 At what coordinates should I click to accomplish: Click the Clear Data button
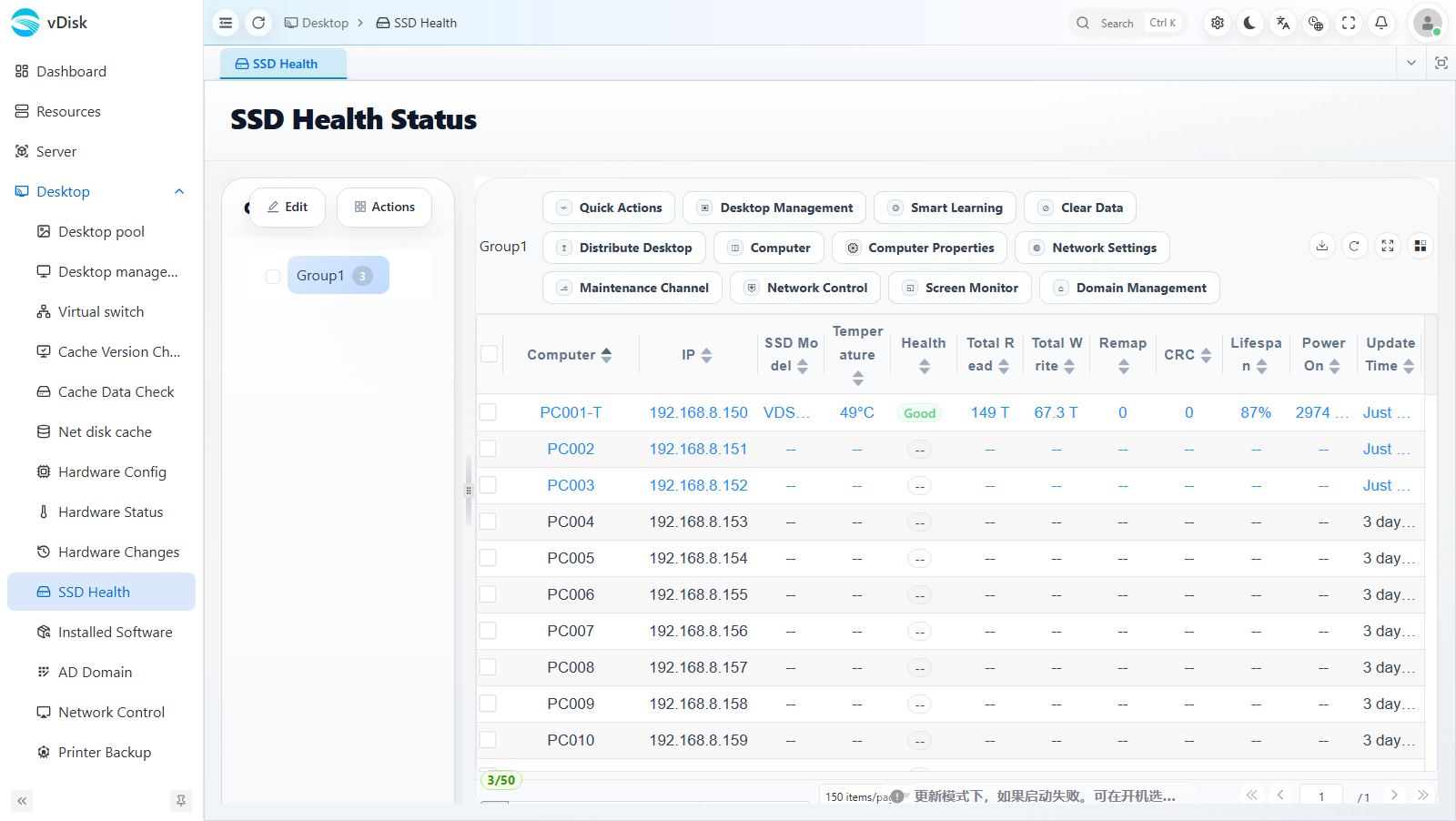click(x=1080, y=208)
